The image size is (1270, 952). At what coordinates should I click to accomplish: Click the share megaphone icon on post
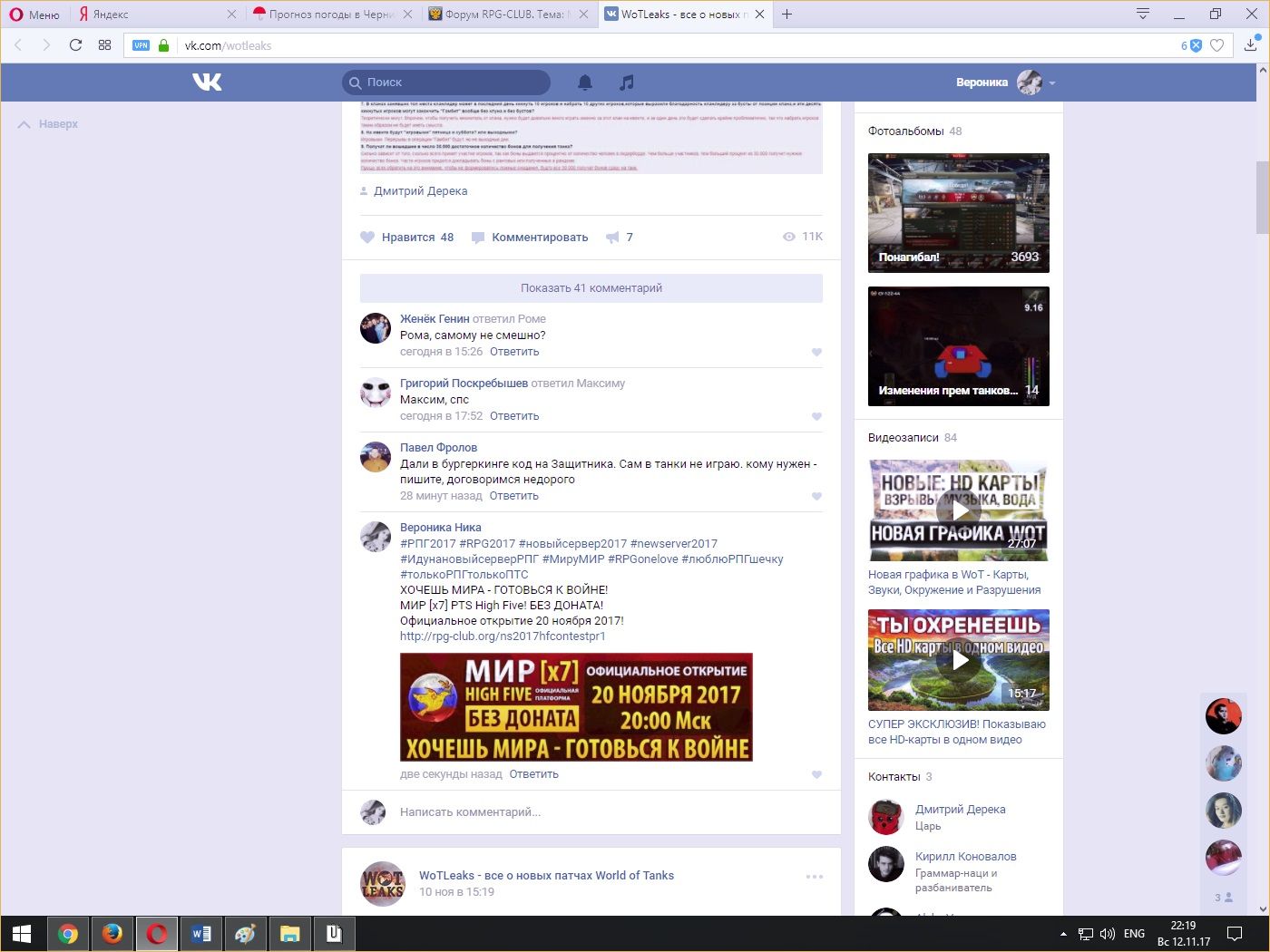point(613,238)
